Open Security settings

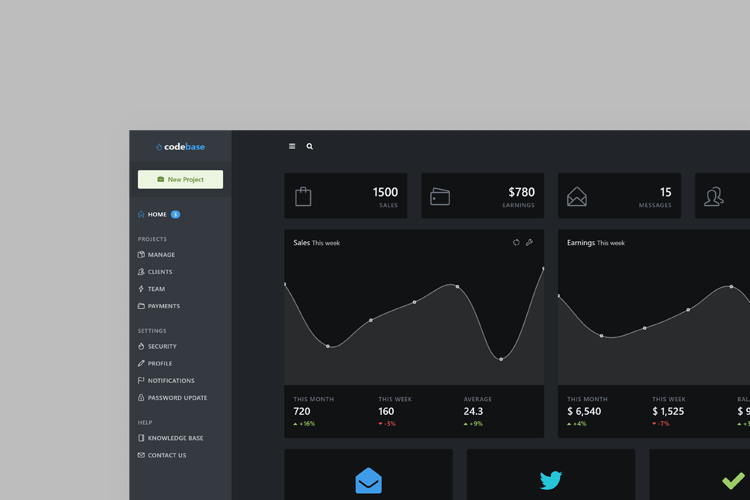click(x=162, y=346)
